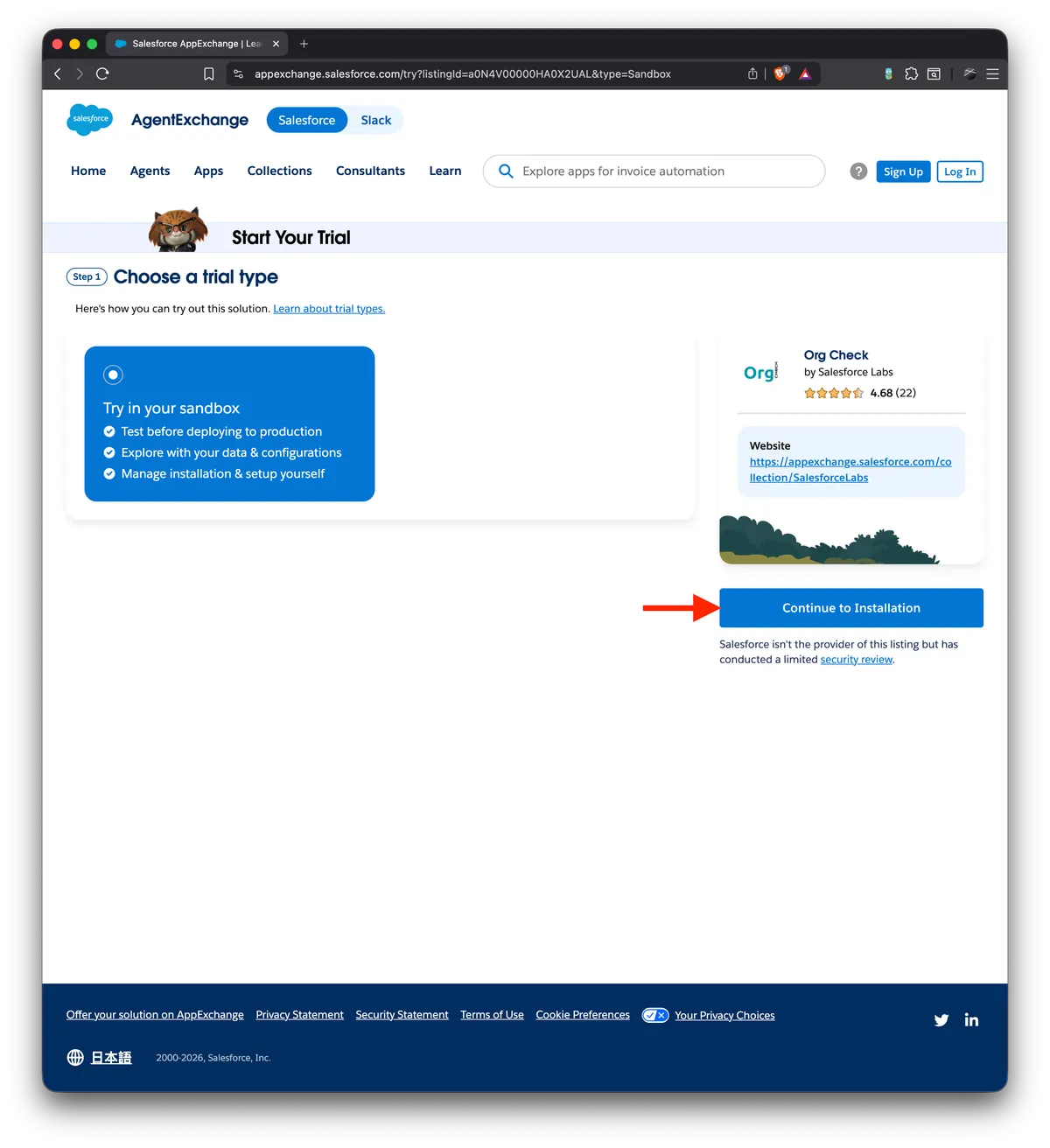The image size is (1050, 1148).
Task: Click 'Explore with your data & configurations' text
Action: pos(231,452)
